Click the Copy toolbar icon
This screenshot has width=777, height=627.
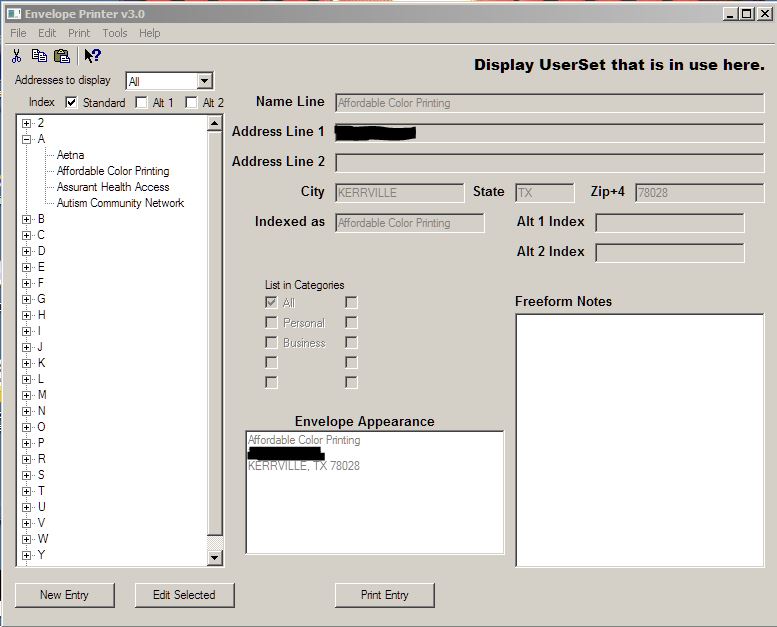tap(39, 56)
